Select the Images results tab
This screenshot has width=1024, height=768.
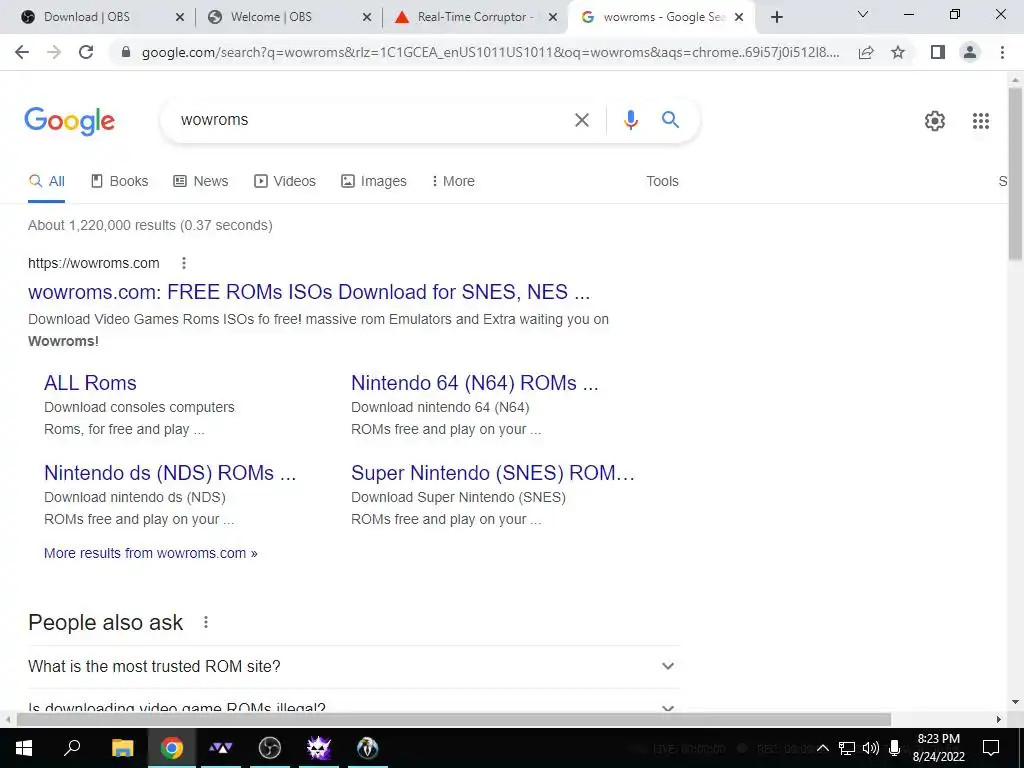point(374,182)
